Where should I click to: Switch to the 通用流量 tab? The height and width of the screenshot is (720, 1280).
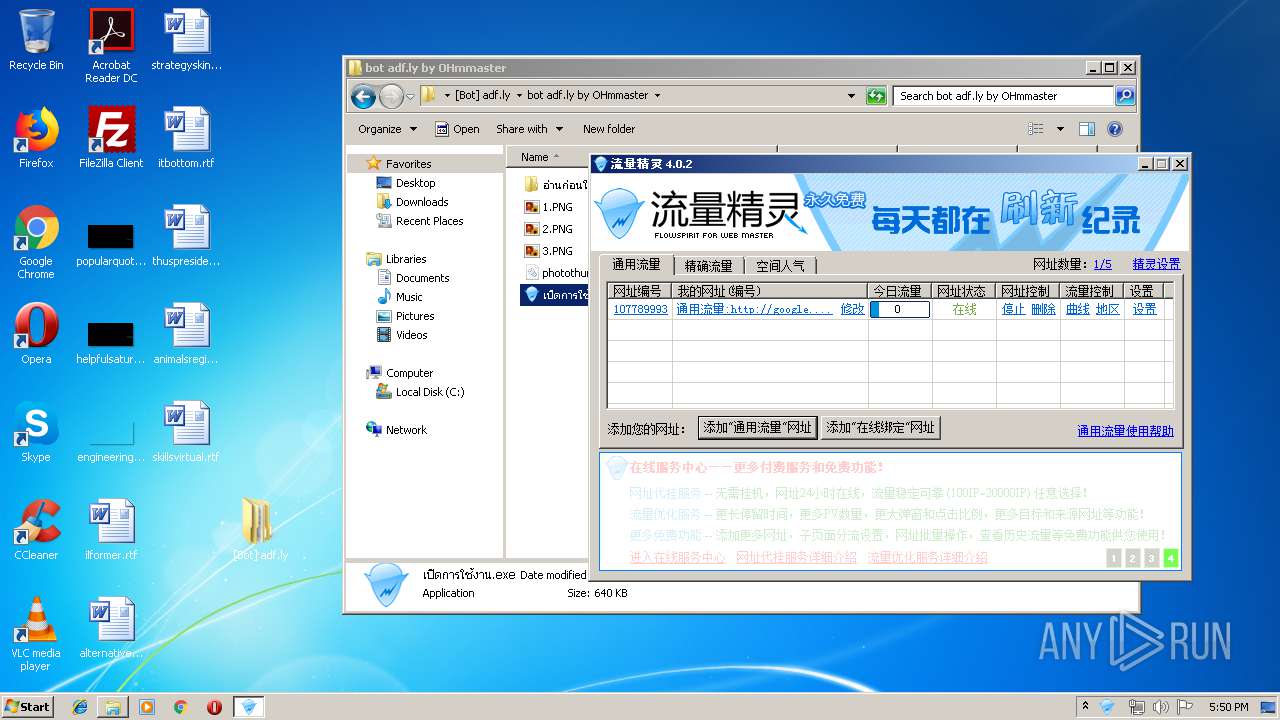coord(636,265)
